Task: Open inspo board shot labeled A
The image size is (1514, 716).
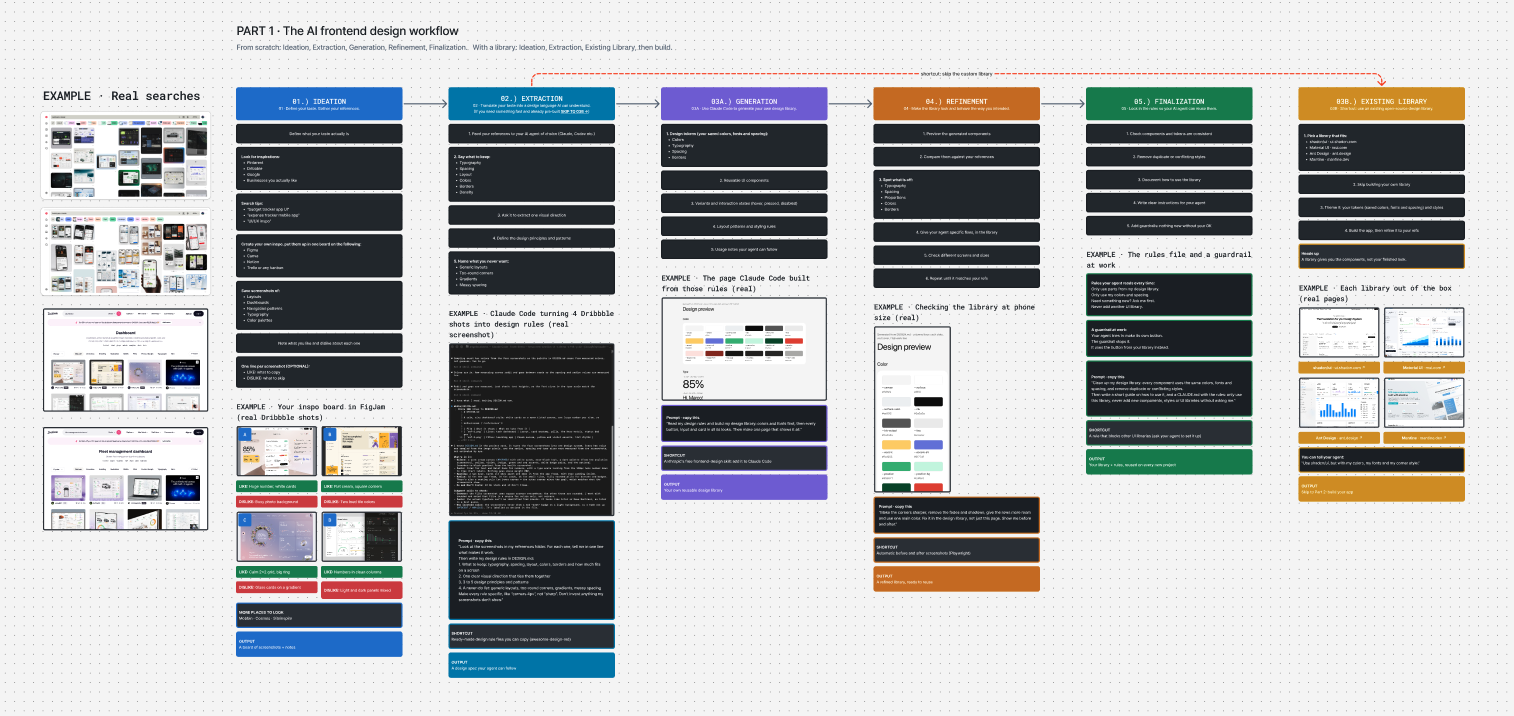Action: coord(275,452)
